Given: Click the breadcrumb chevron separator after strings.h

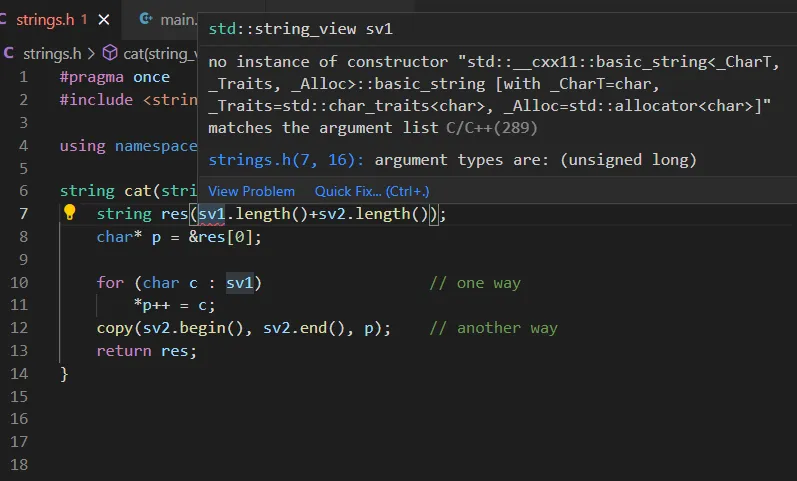Looking at the screenshot, I should (91, 53).
